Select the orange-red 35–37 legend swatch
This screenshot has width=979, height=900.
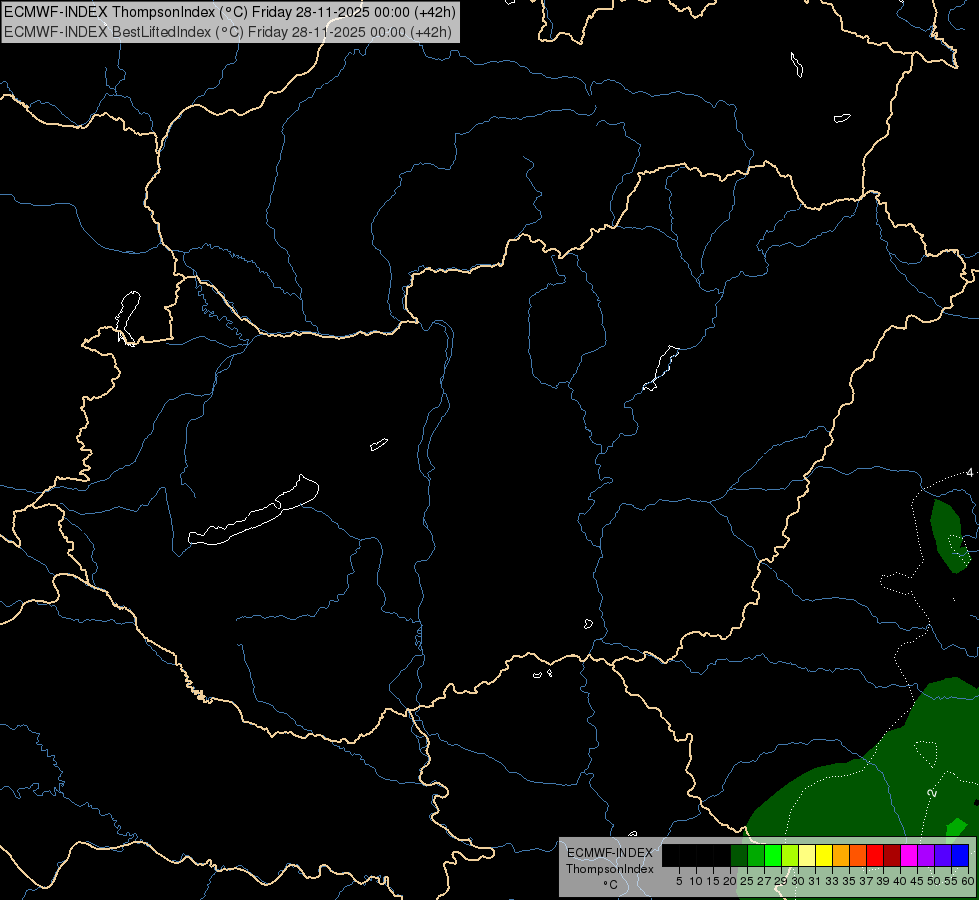tap(858, 856)
